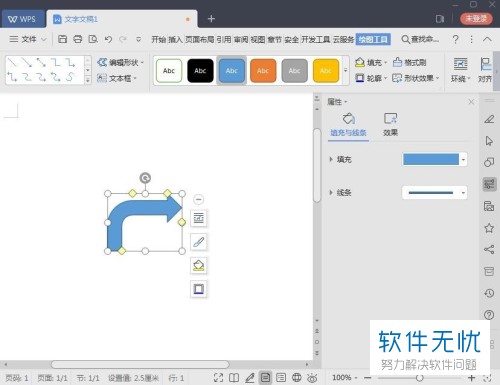Click the 查找命令 search box
This screenshot has height=385, width=500.
point(420,39)
